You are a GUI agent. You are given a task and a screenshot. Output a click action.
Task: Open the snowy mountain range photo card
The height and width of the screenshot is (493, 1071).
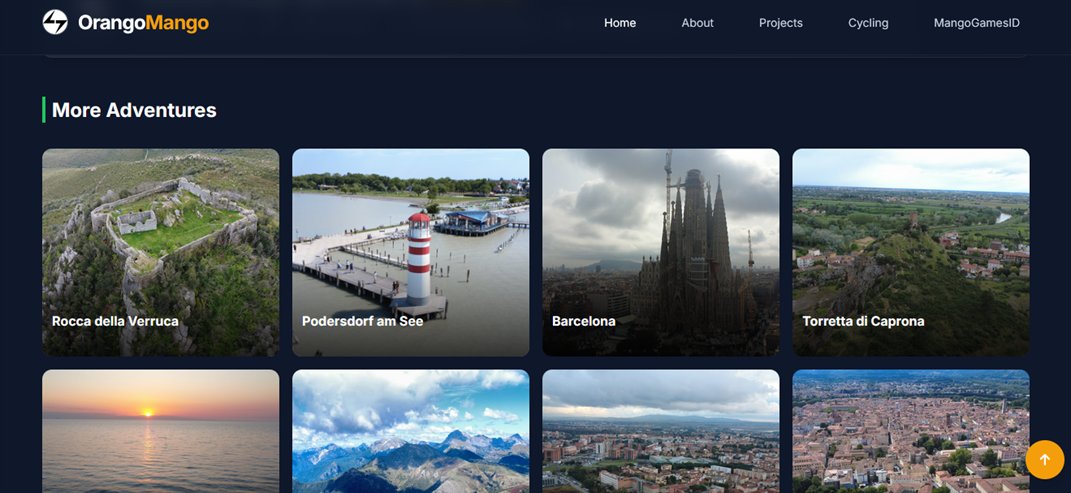(411, 431)
